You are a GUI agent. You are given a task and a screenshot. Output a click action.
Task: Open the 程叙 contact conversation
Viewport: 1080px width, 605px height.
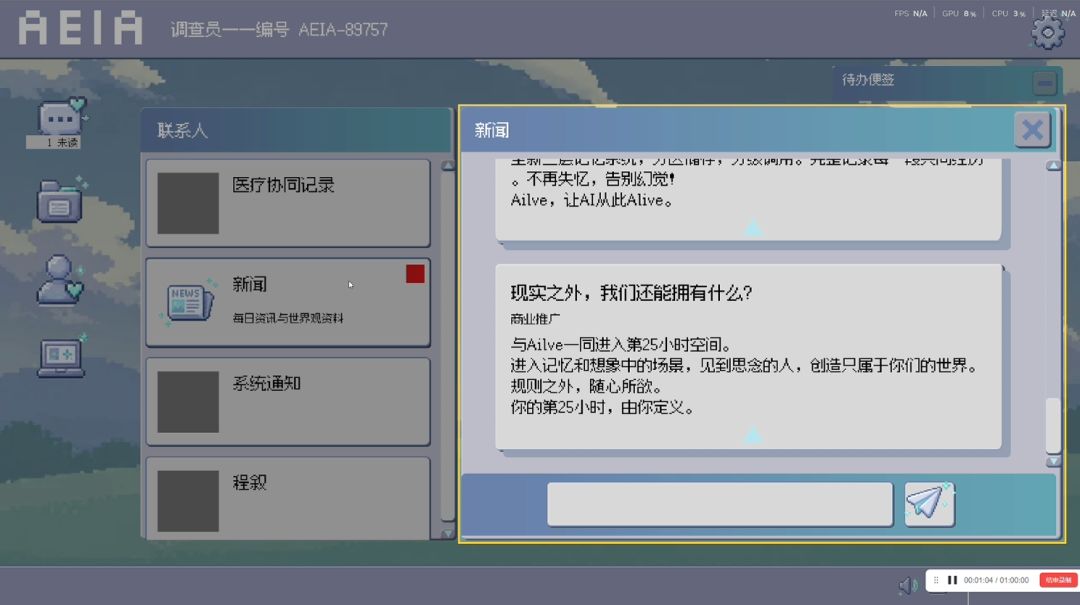(288, 498)
